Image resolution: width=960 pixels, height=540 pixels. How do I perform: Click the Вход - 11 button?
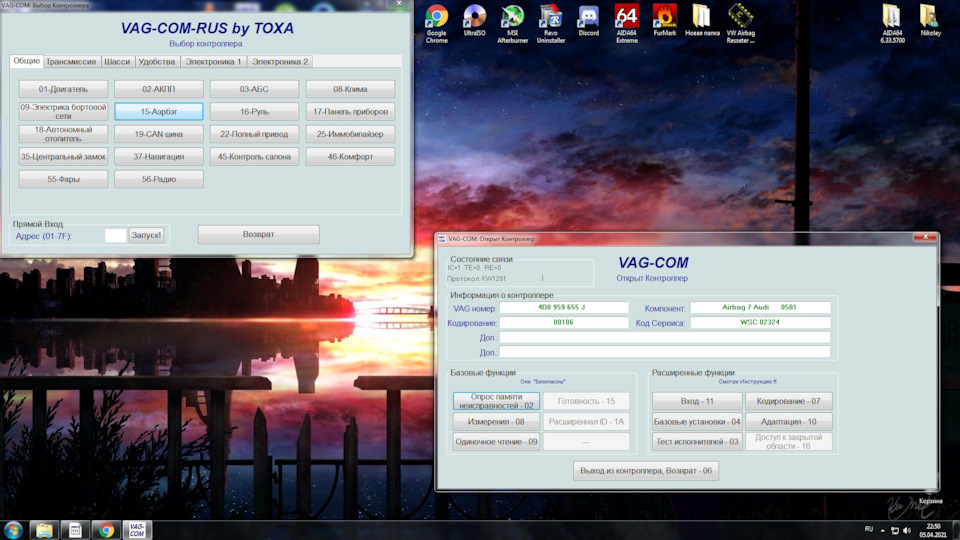click(697, 401)
